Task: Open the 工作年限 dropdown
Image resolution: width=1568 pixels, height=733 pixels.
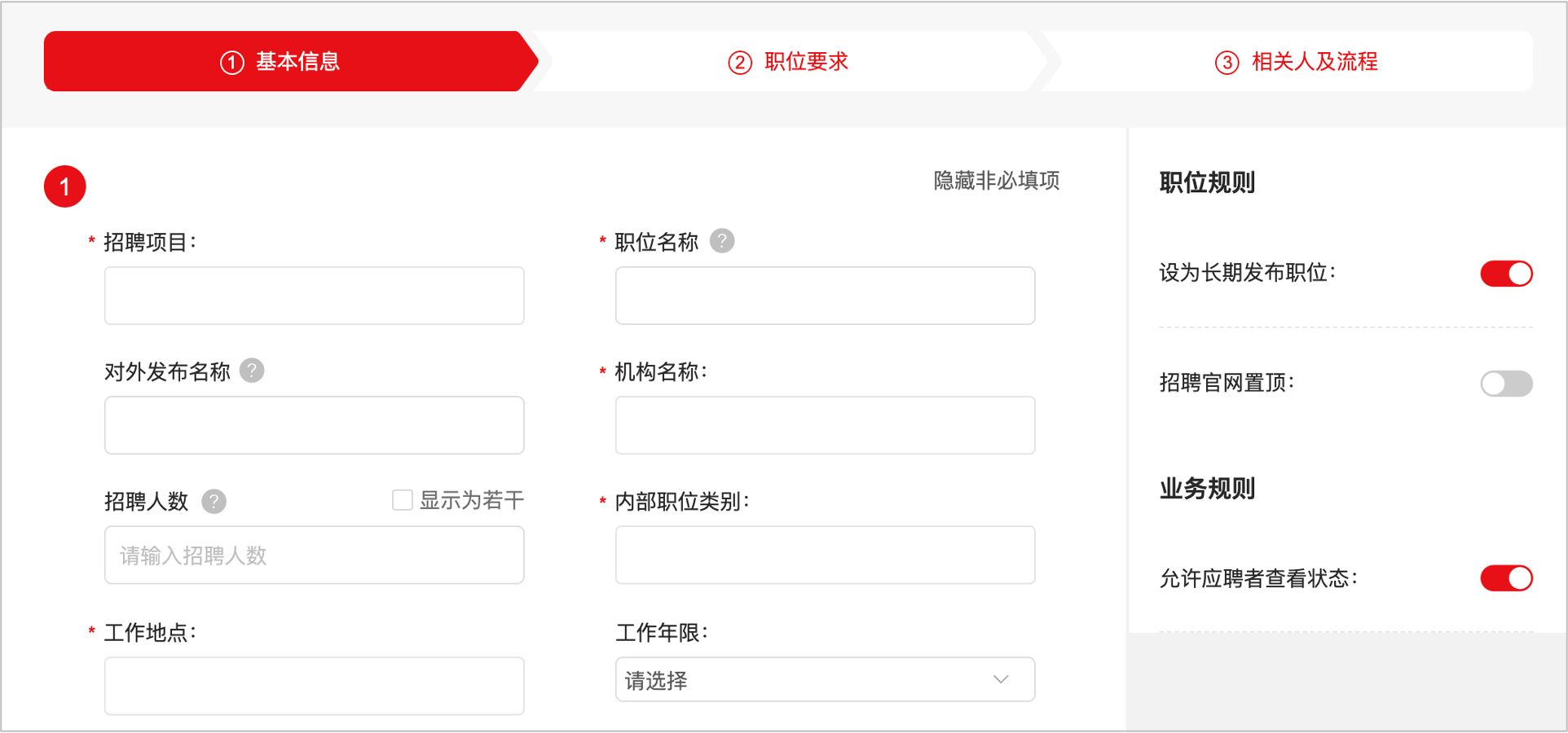Action: point(824,680)
